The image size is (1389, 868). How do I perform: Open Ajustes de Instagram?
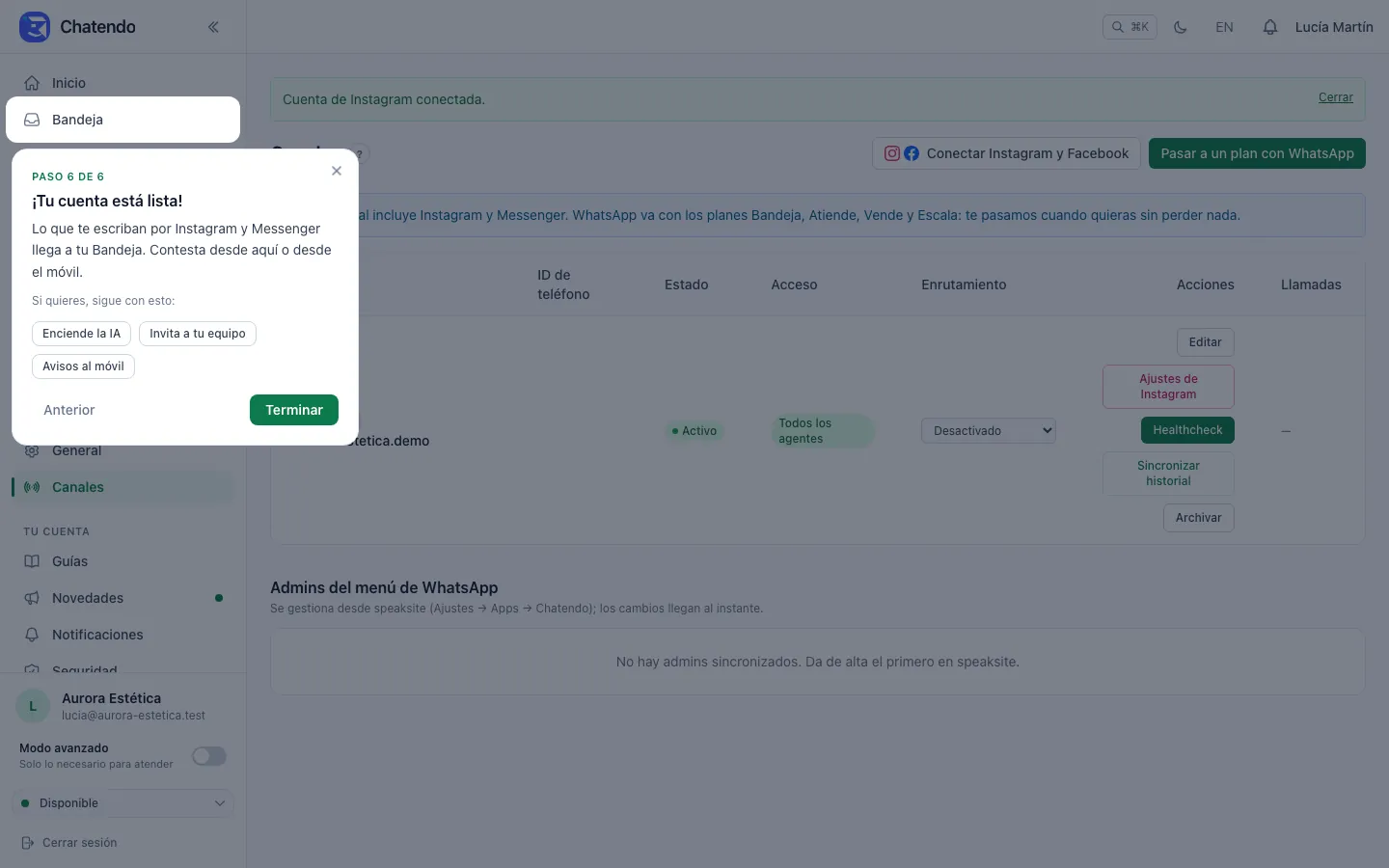(x=1168, y=387)
